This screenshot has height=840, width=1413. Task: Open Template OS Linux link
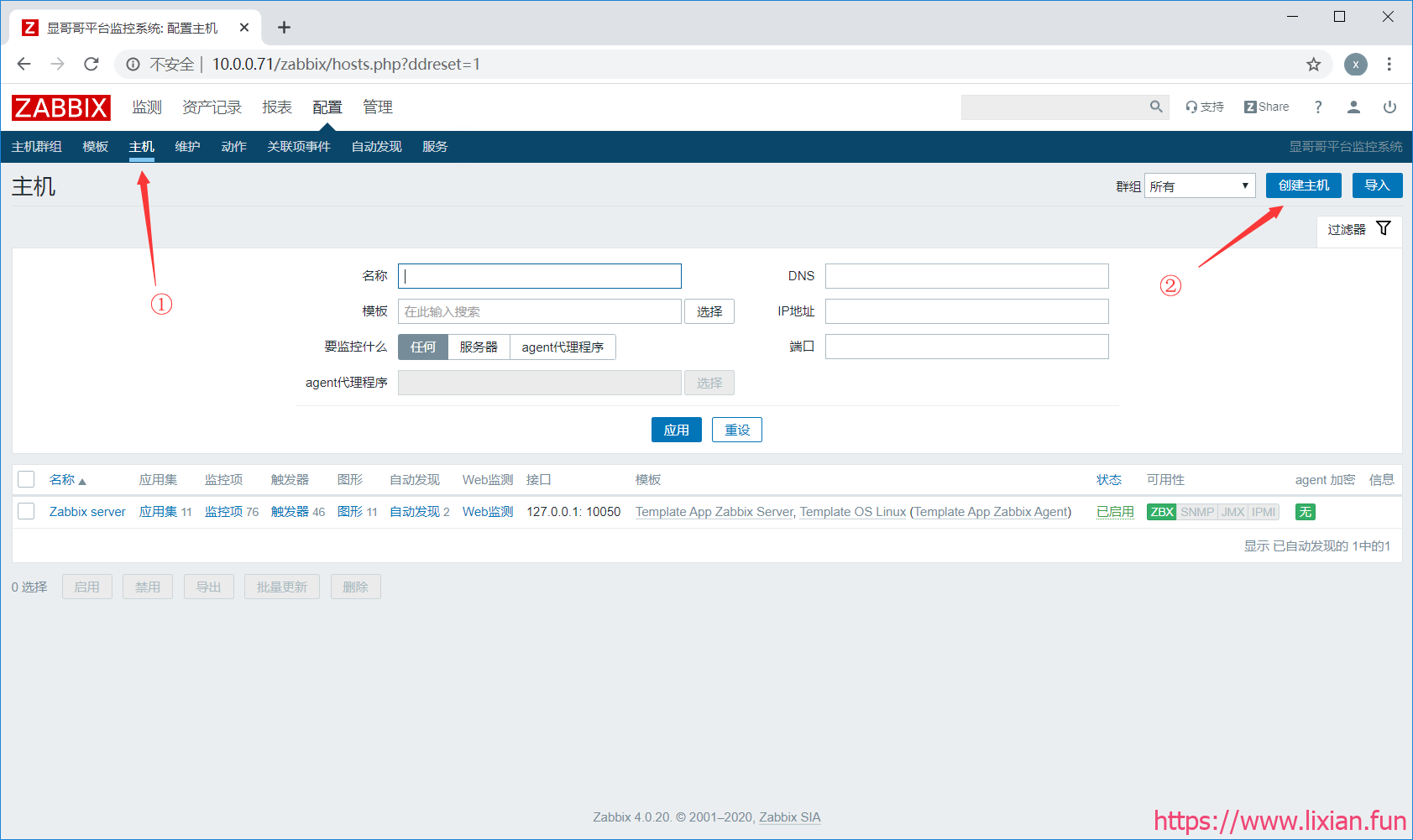[x=853, y=512]
